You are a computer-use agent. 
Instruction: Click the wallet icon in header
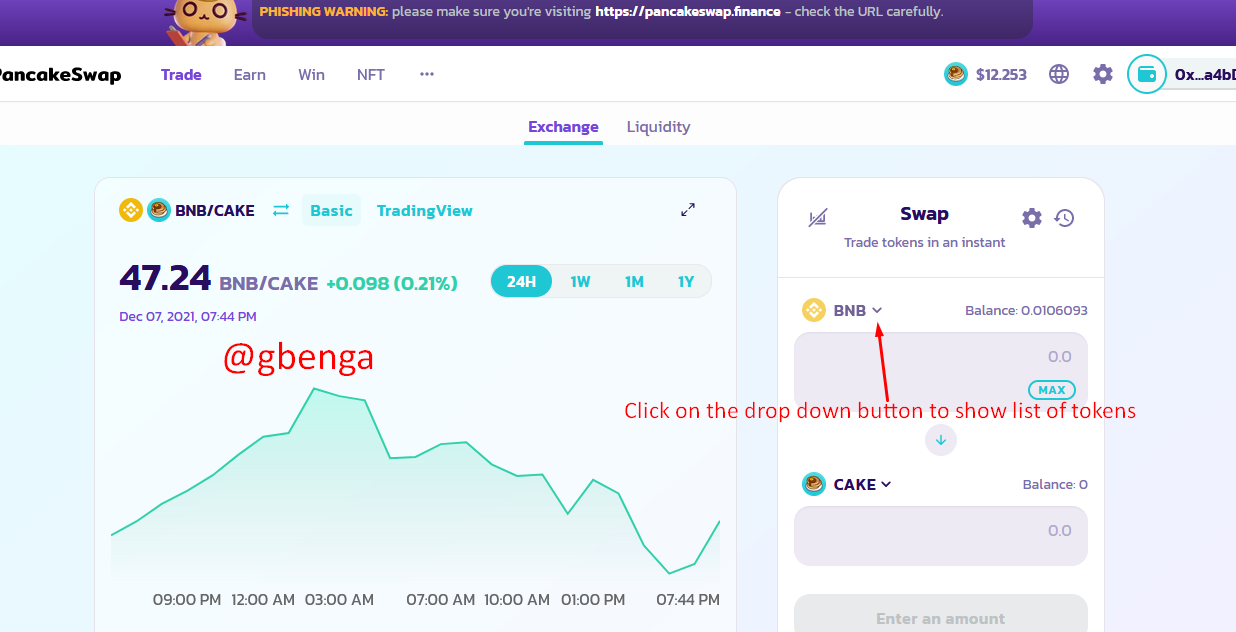[x=1148, y=74]
